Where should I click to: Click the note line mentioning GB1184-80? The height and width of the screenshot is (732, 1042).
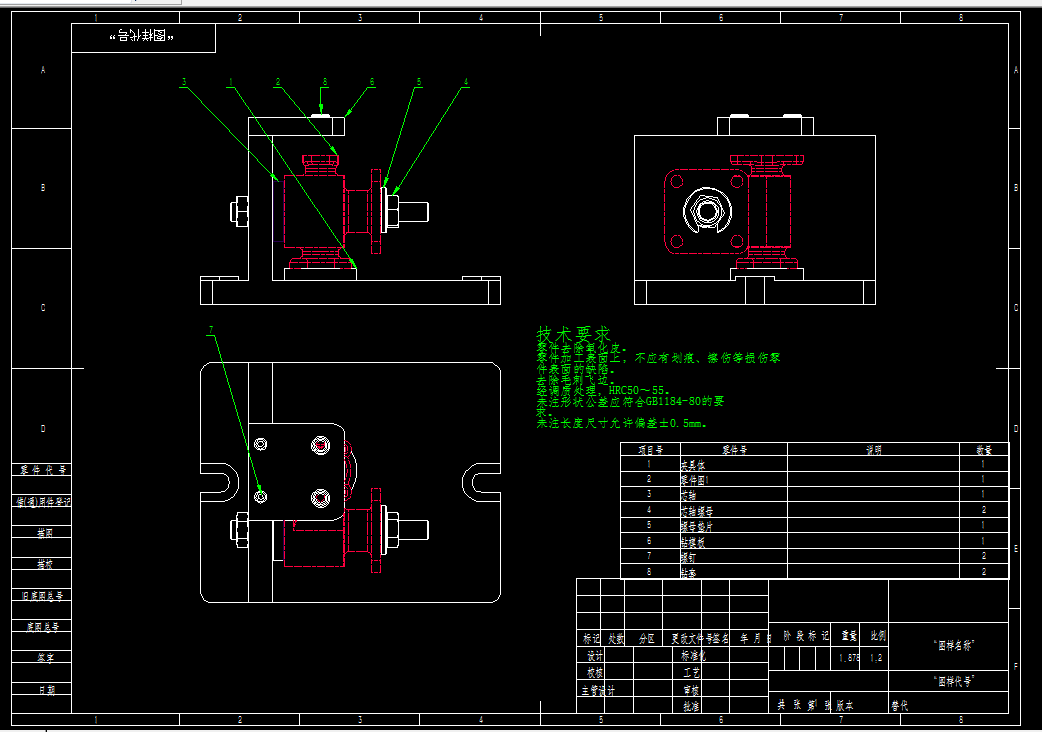(x=630, y=401)
